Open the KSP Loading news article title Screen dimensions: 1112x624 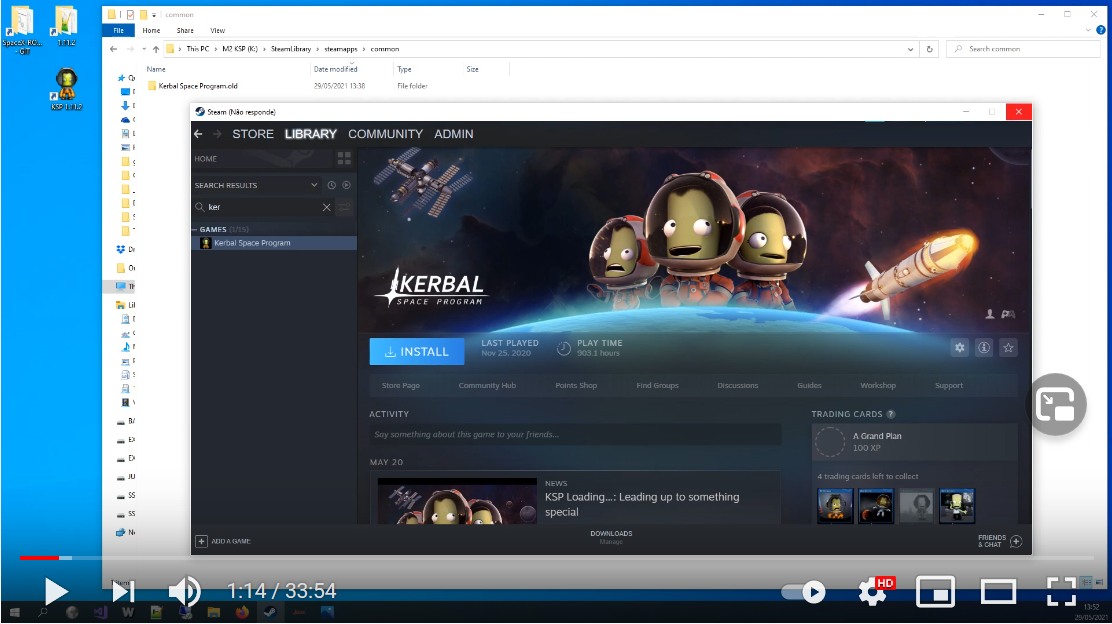(x=642, y=504)
